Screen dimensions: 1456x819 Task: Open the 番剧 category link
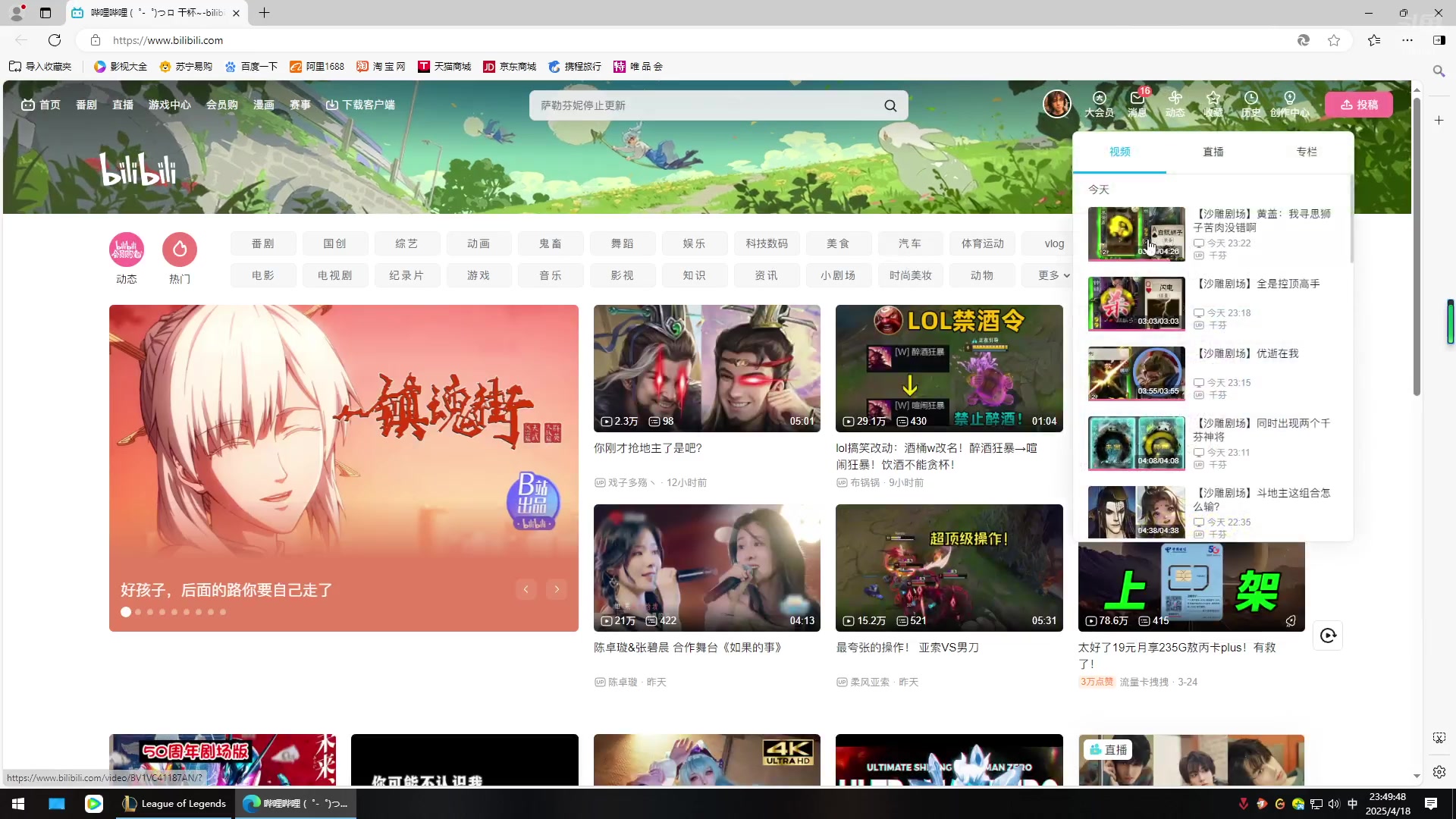pos(262,243)
